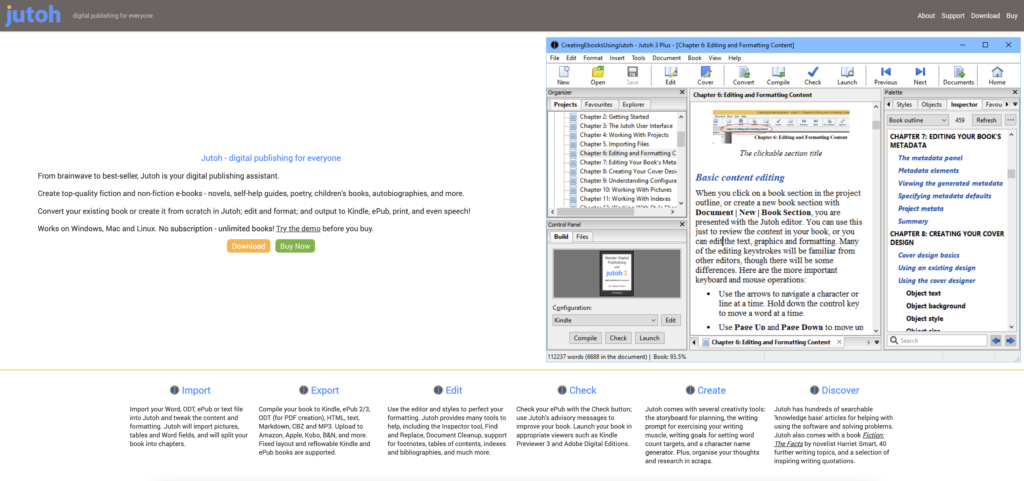Open the Format menu

pos(593,58)
